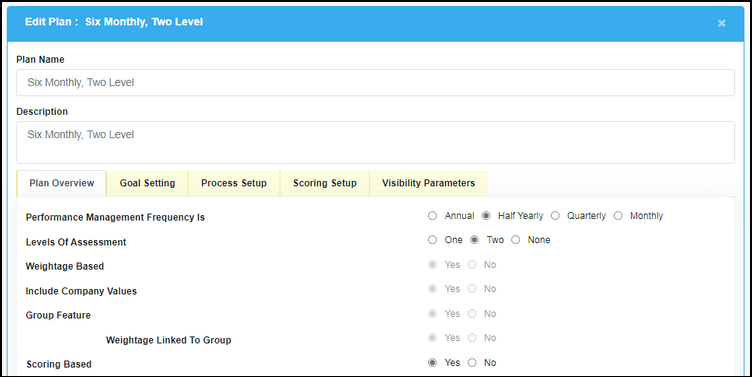
Task: Open the Goal Setting tab
Action: coord(147,183)
